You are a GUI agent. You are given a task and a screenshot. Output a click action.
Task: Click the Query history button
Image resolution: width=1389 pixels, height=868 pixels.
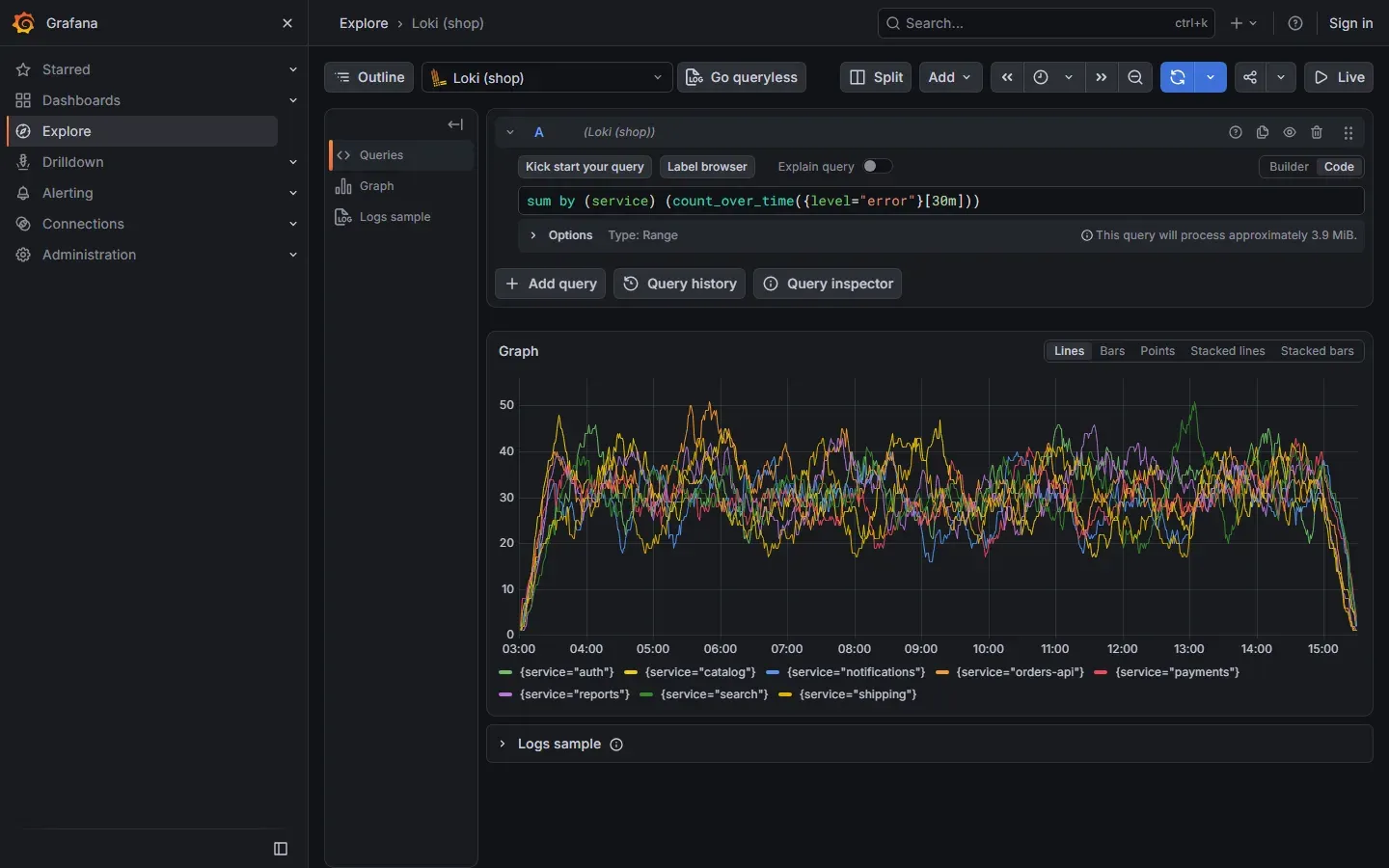pos(679,284)
